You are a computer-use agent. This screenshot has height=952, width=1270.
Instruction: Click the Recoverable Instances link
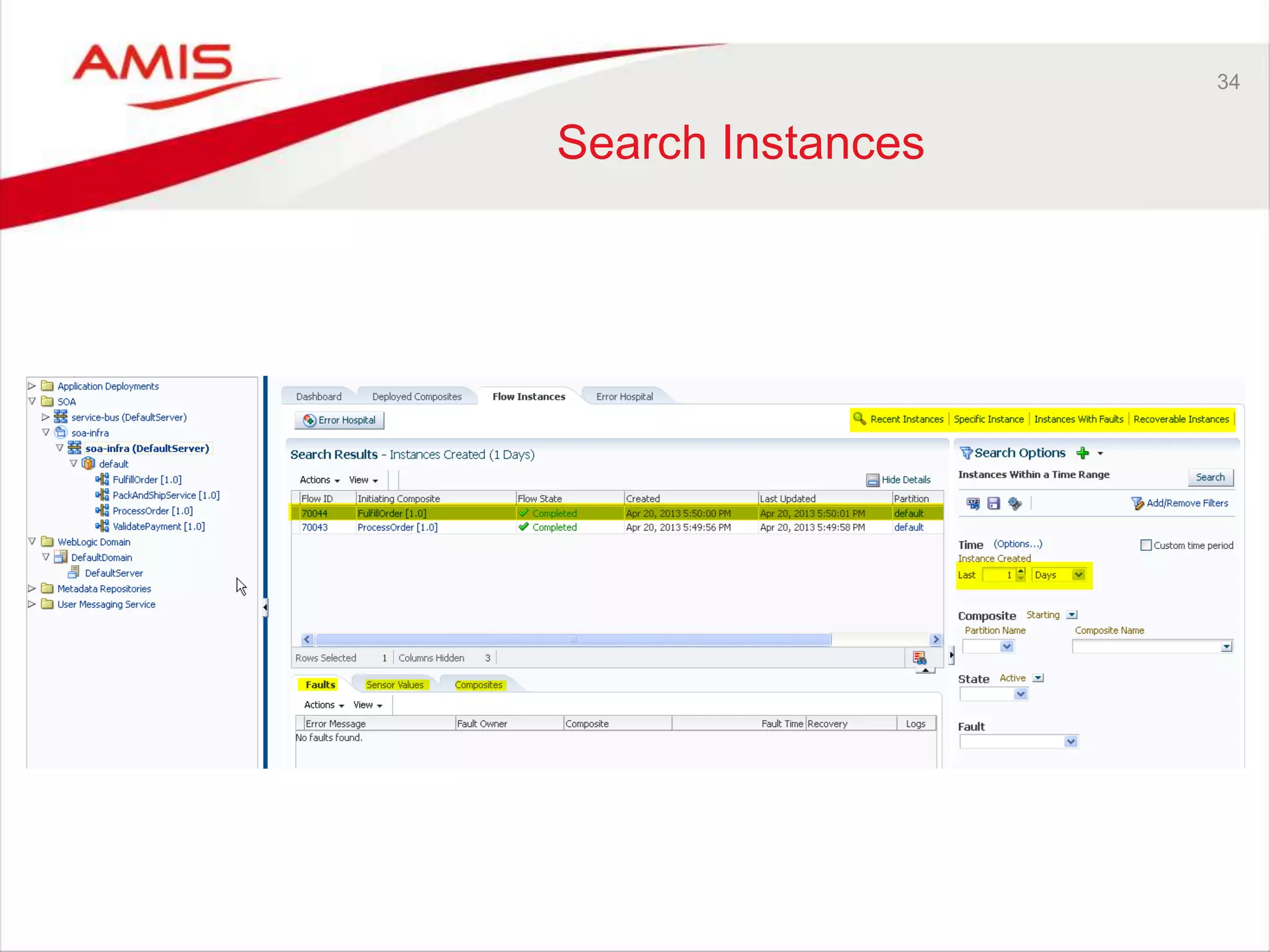1181,419
